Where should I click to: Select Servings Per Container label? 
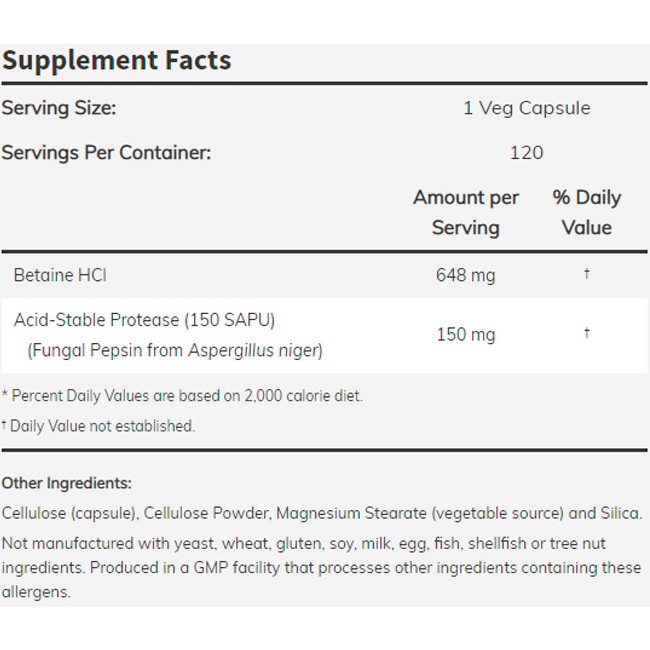[106, 153]
